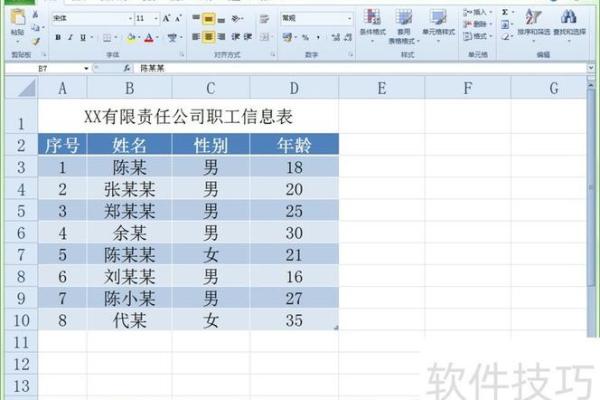Image resolution: width=600 pixels, height=400 pixels.
Task: Decrease font size with smaller A
Action: click(178, 18)
